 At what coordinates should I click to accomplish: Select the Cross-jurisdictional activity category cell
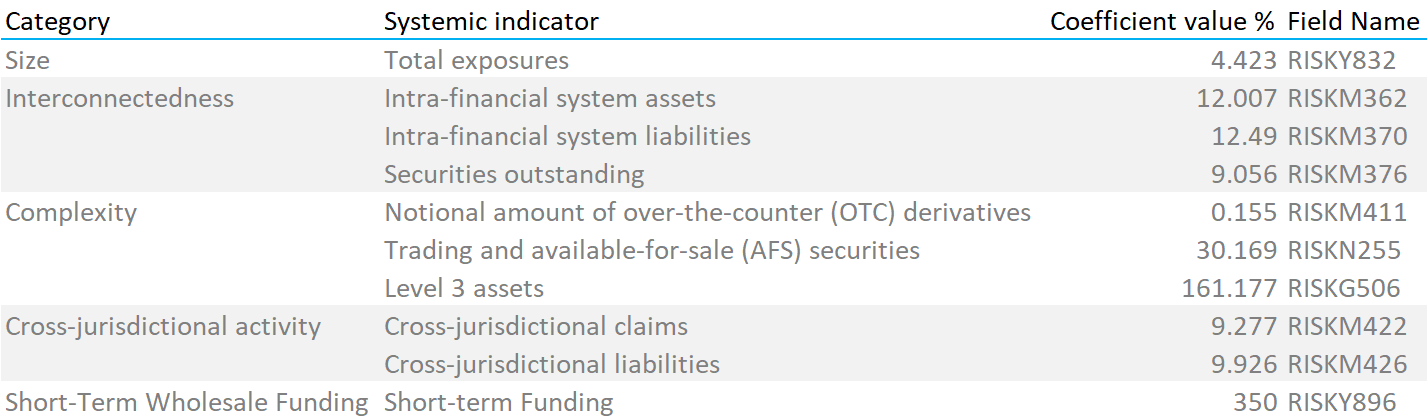164,326
